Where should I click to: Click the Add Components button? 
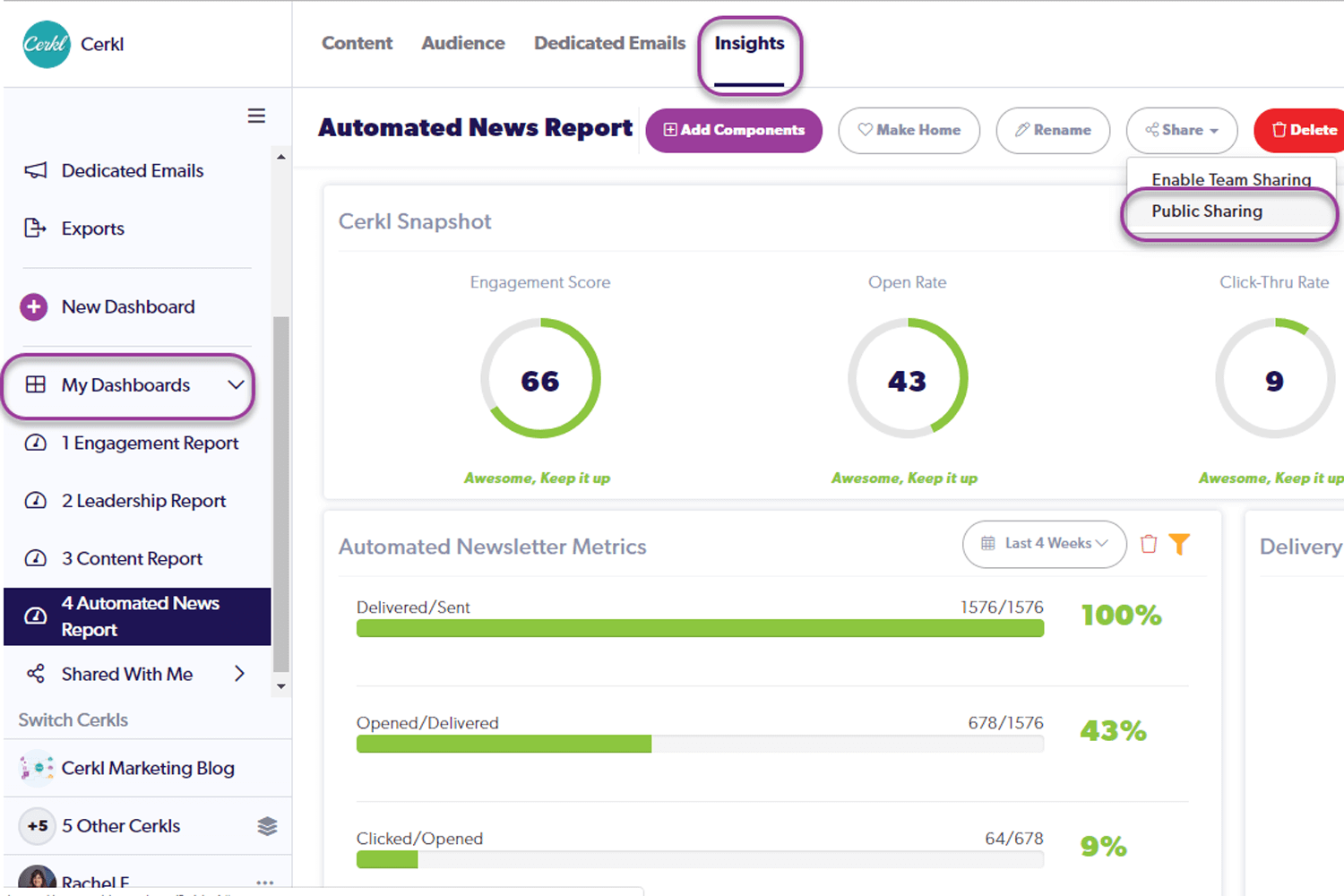[x=734, y=130]
